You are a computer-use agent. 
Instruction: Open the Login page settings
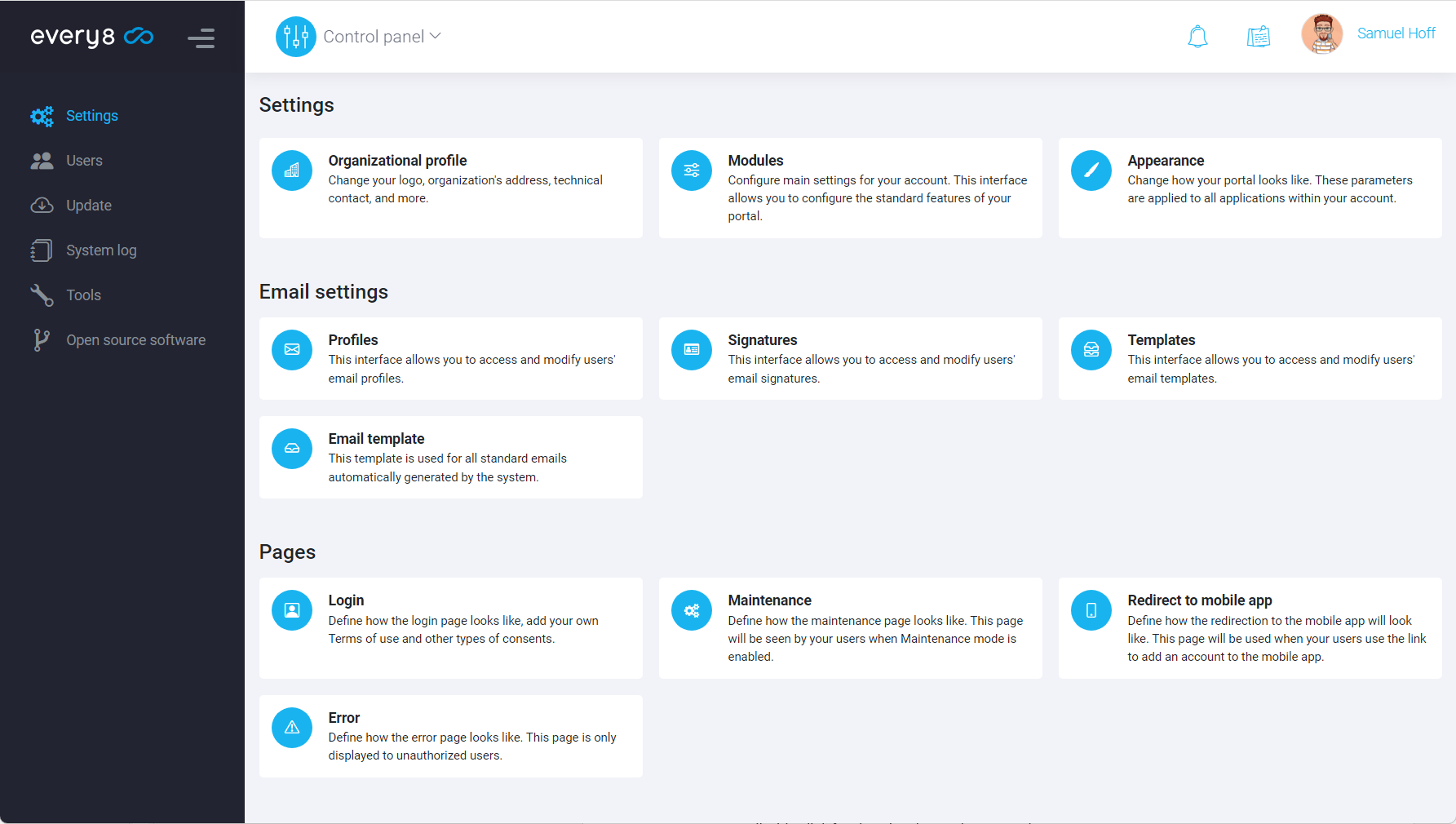coord(346,600)
